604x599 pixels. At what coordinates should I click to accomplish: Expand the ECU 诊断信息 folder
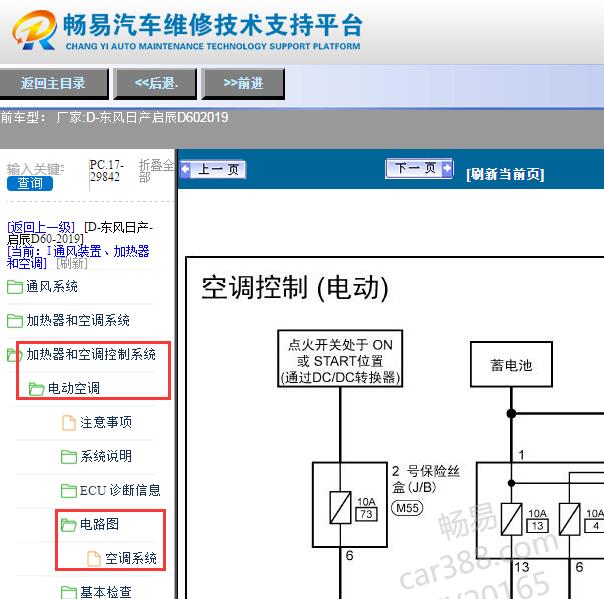[x=120, y=490]
